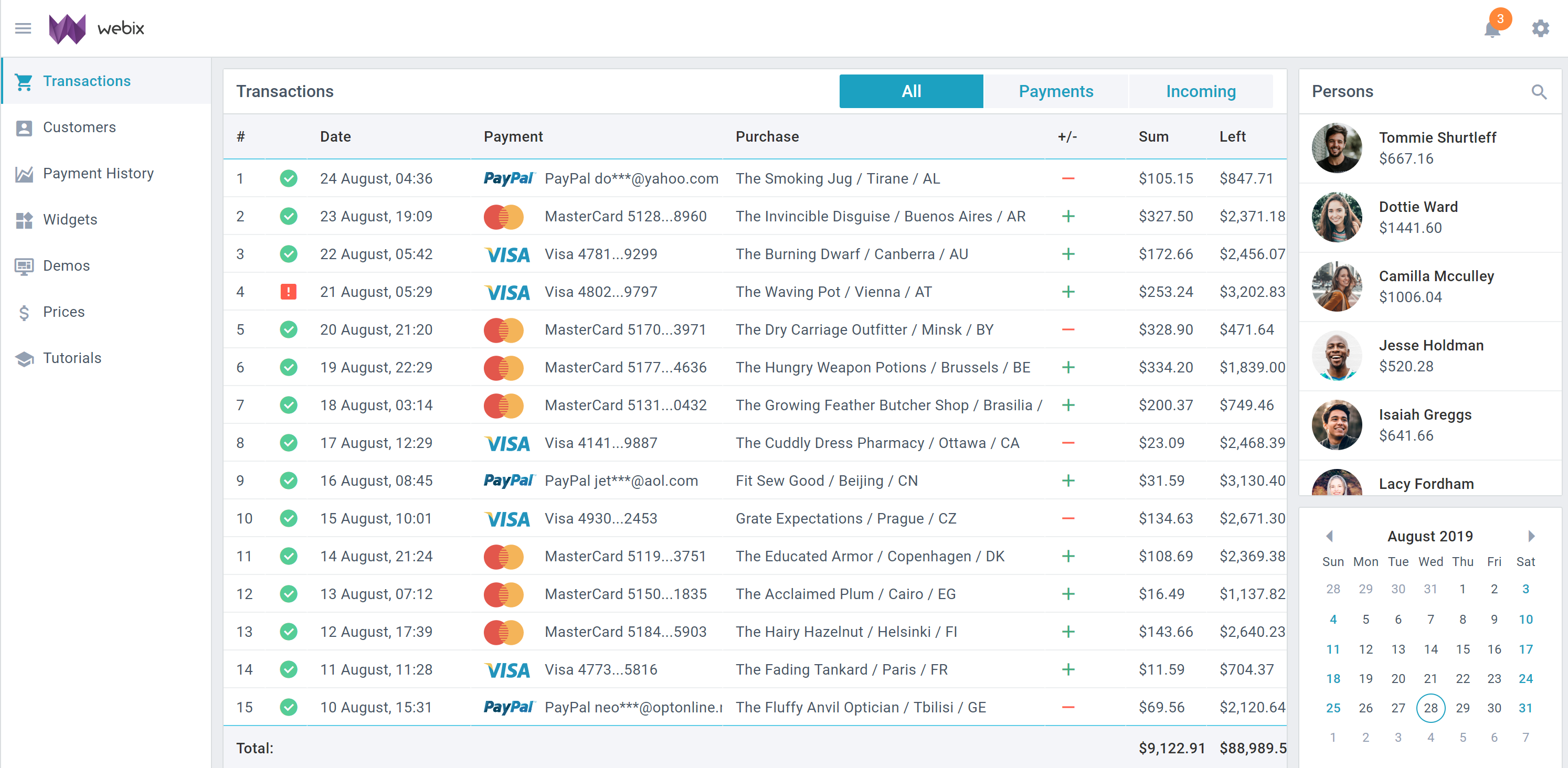Go to next month in calendar

coord(1531,536)
